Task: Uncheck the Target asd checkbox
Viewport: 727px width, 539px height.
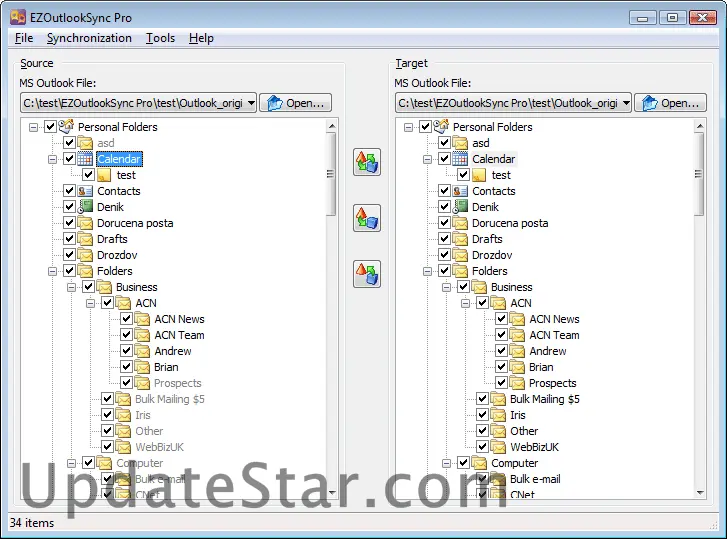Action: [x=444, y=142]
